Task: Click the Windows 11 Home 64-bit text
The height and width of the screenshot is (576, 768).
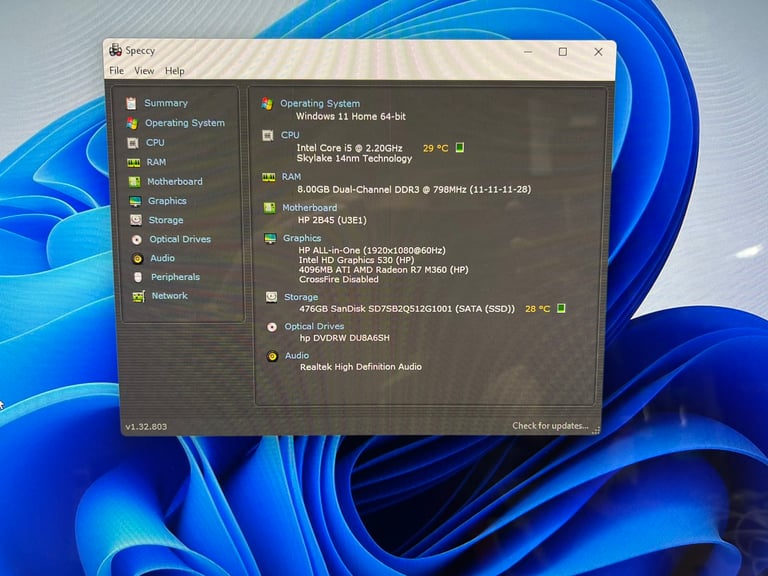Action: [x=351, y=117]
